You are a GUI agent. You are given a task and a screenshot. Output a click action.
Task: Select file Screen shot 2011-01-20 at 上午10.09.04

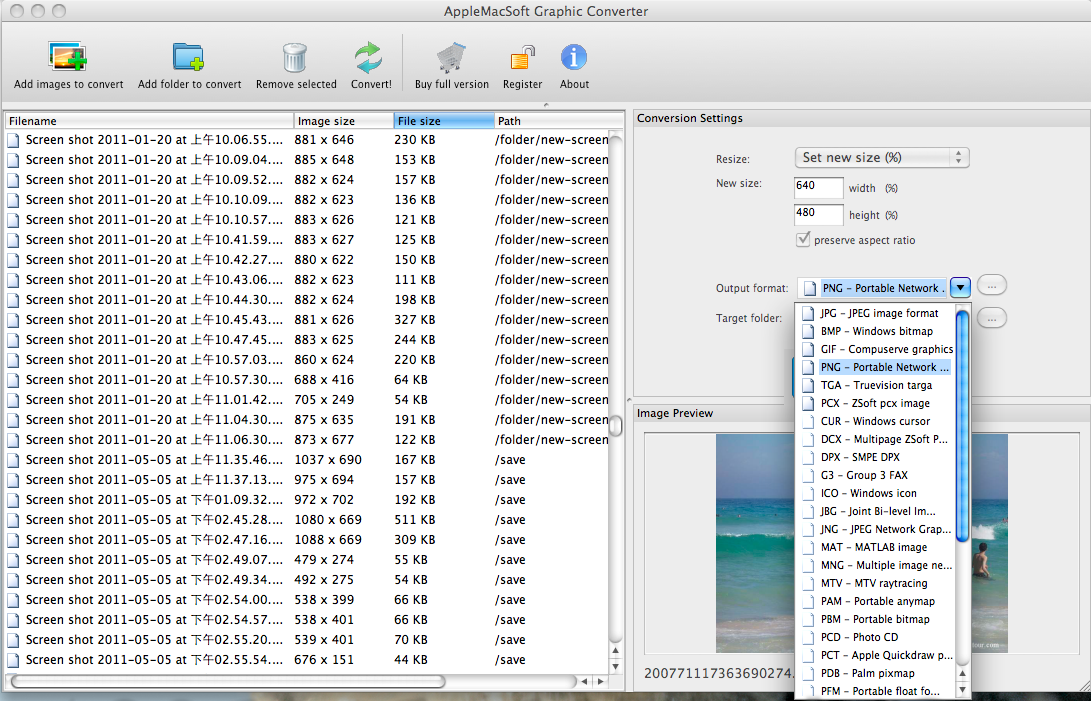click(x=307, y=160)
